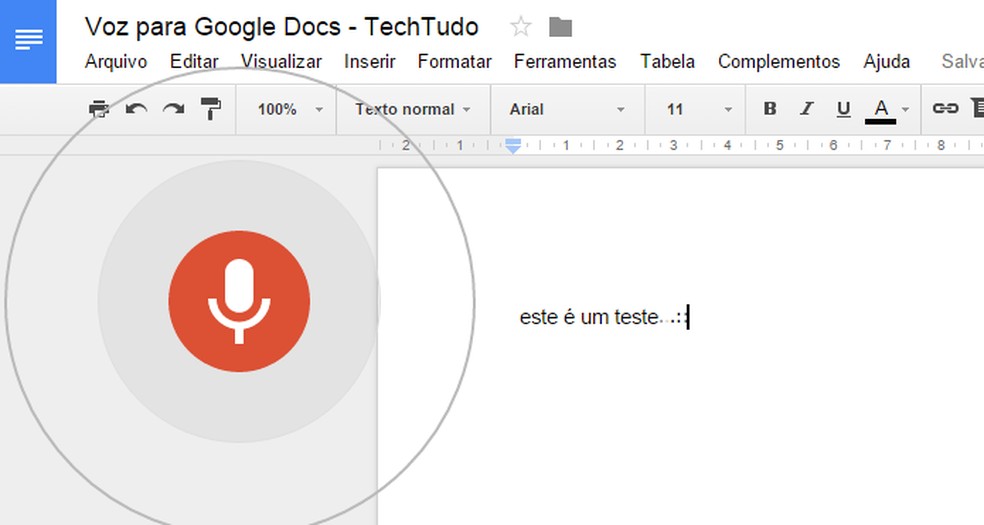Image resolution: width=984 pixels, height=525 pixels.
Task: Click the blue indent marker on ruler
Action: 513,146
